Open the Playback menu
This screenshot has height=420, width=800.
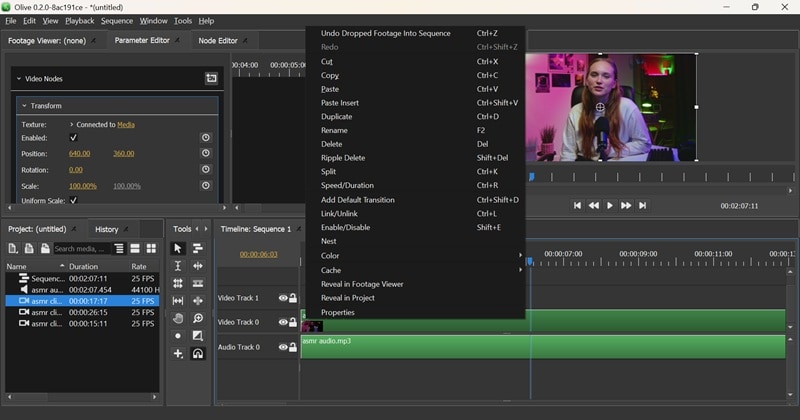pos(80,21)
